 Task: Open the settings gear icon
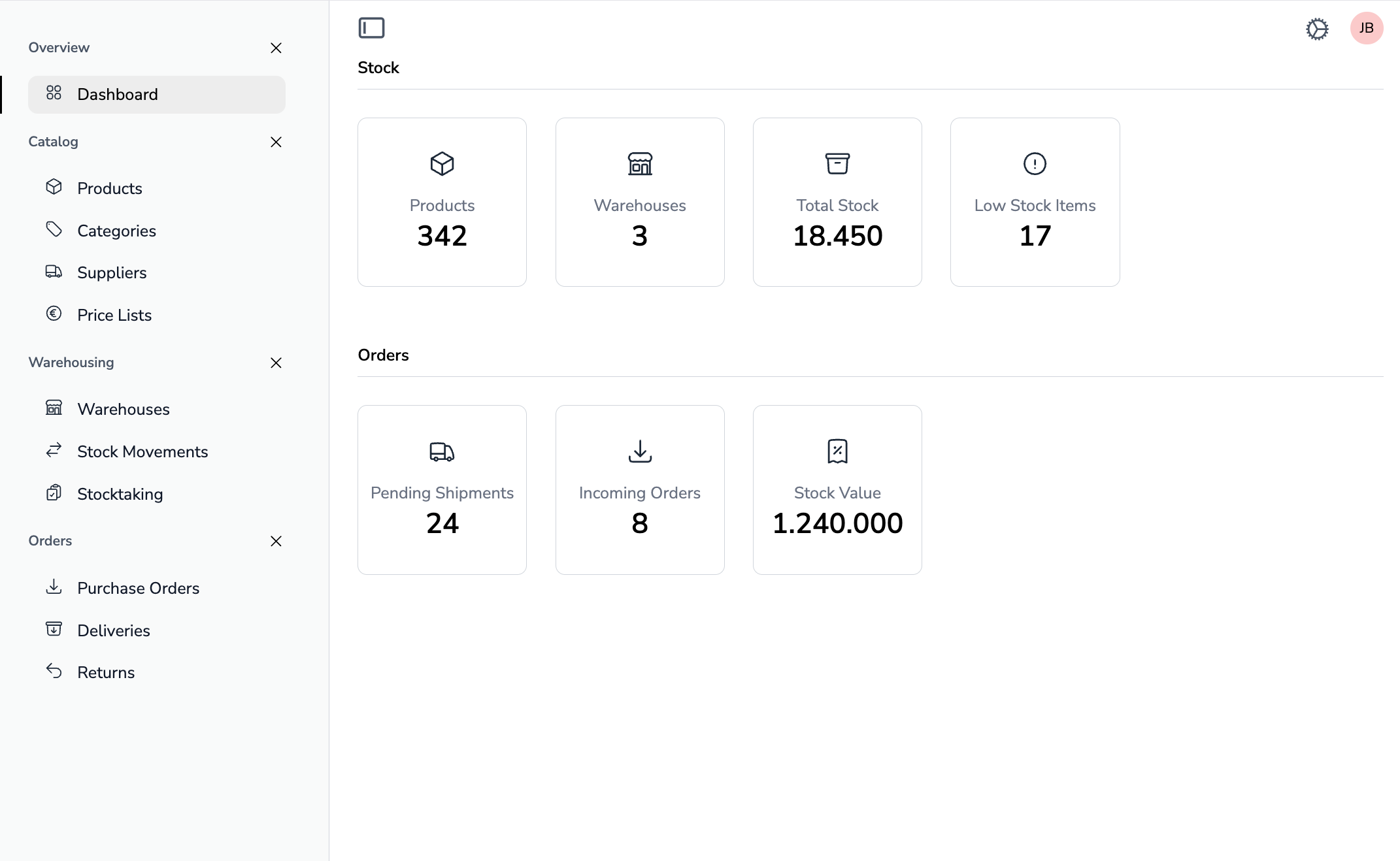click(1317, 29)
